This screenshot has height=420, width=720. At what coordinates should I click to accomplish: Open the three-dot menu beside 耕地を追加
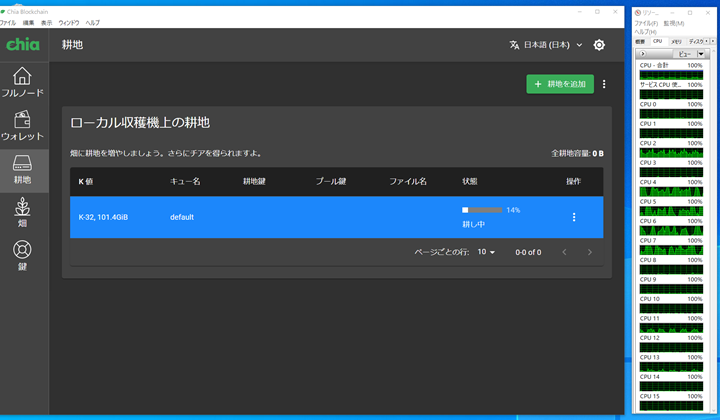pyautogui.click(x=604, y=84)
